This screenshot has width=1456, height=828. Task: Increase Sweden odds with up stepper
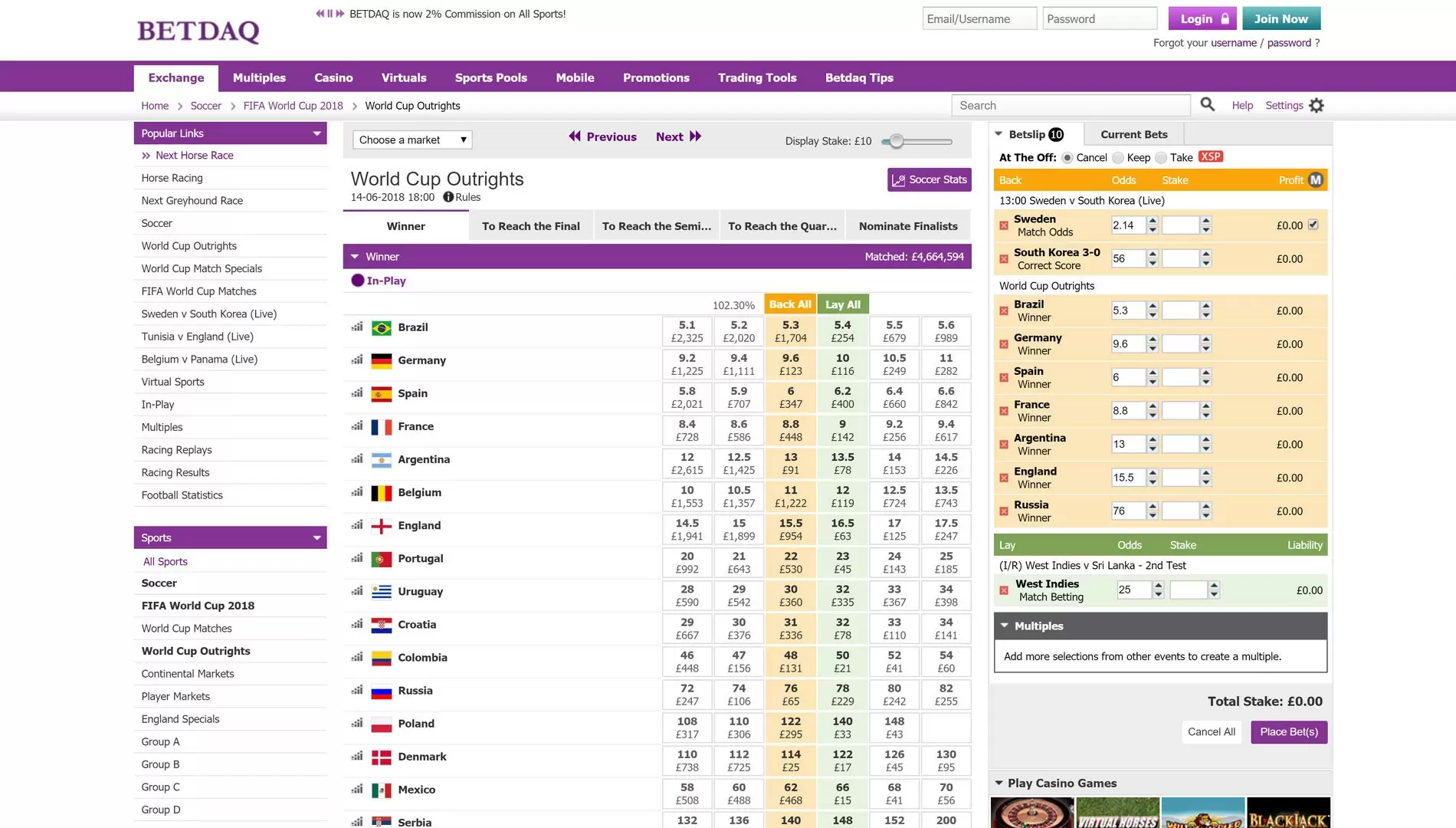point(1152,221)
